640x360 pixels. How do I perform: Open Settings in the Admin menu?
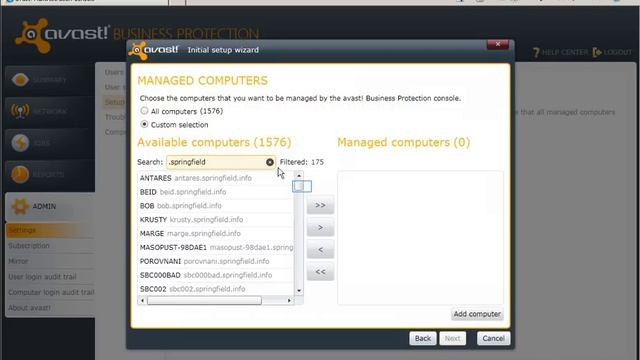(50, 230)
